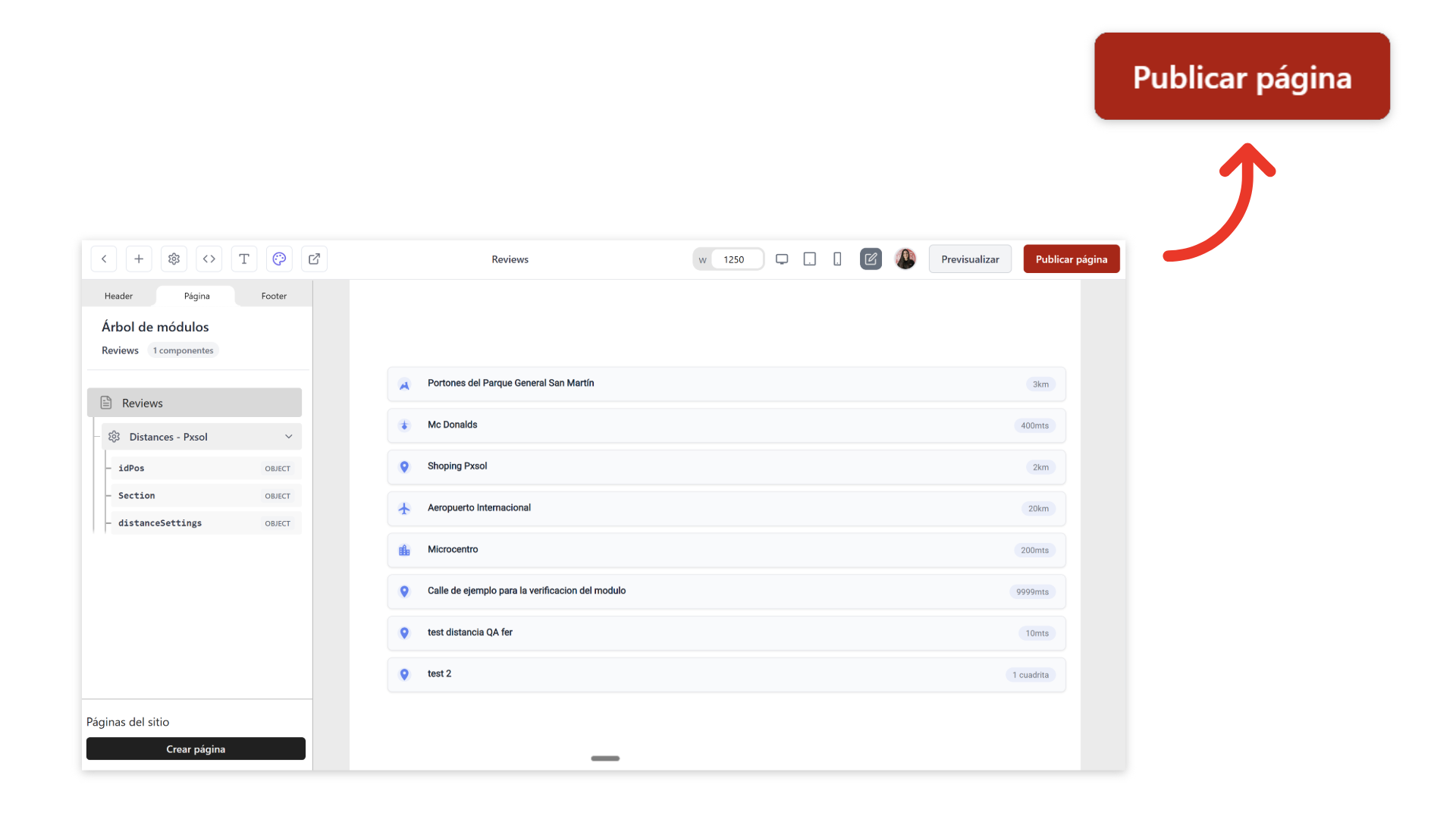Collapse the Distances - Pxsol module chevron
The image size is (1456, 819).
tap(289, 437)
